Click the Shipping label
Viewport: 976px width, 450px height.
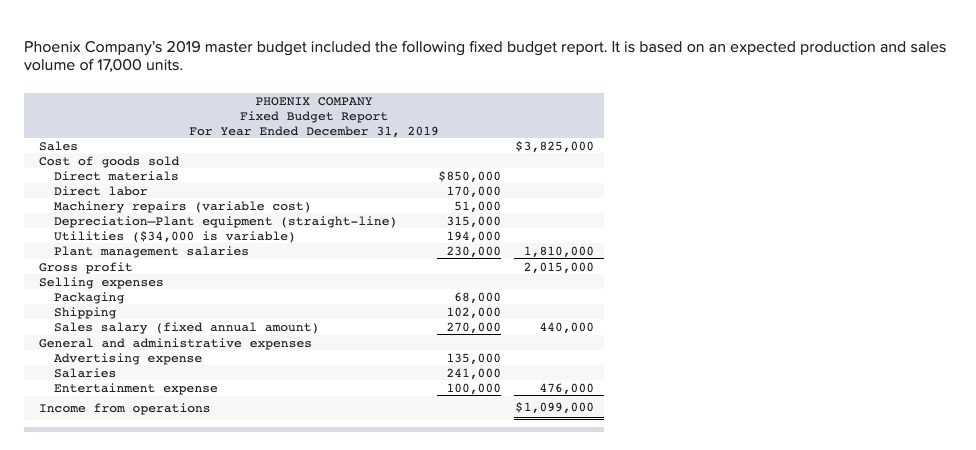click(x=85, y=312)
